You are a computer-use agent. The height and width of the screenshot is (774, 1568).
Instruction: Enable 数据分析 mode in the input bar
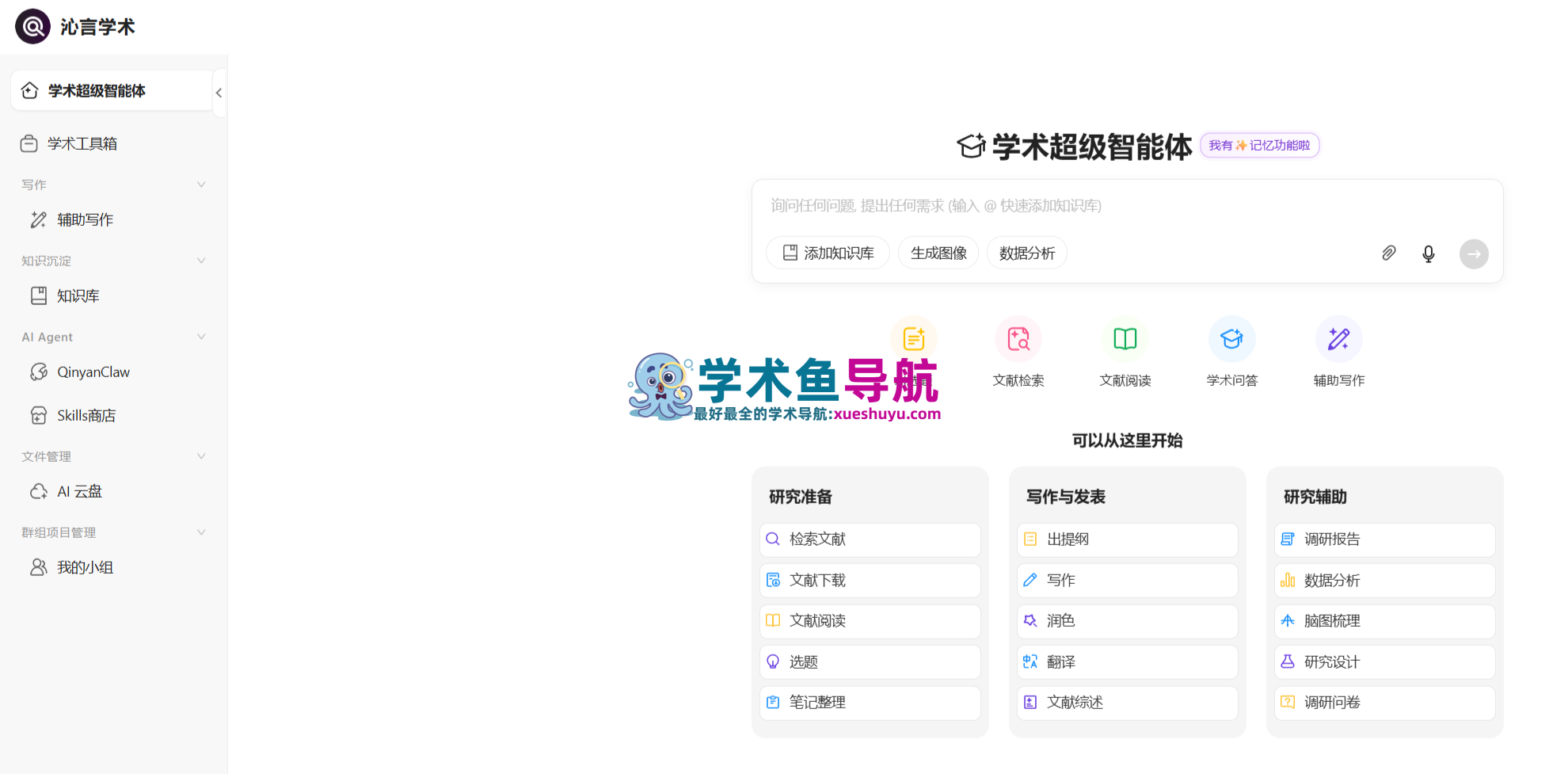point(1026,252)
